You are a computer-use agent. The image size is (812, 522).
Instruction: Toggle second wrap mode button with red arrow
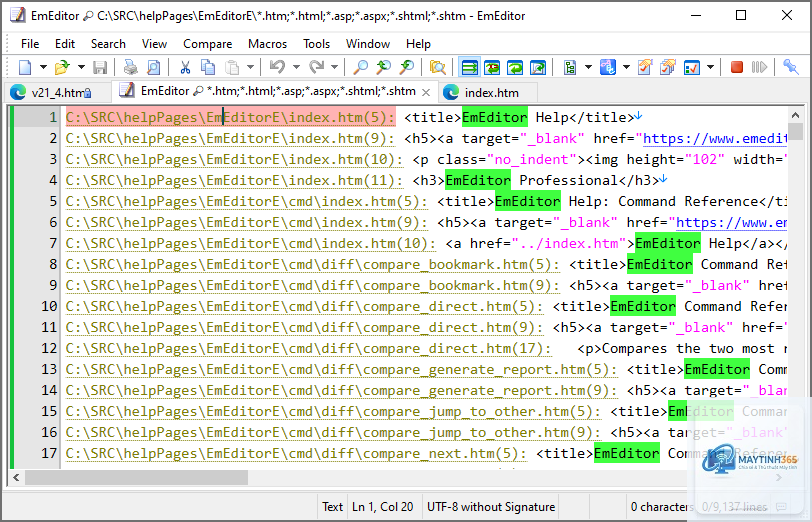(x=492, y=67)
